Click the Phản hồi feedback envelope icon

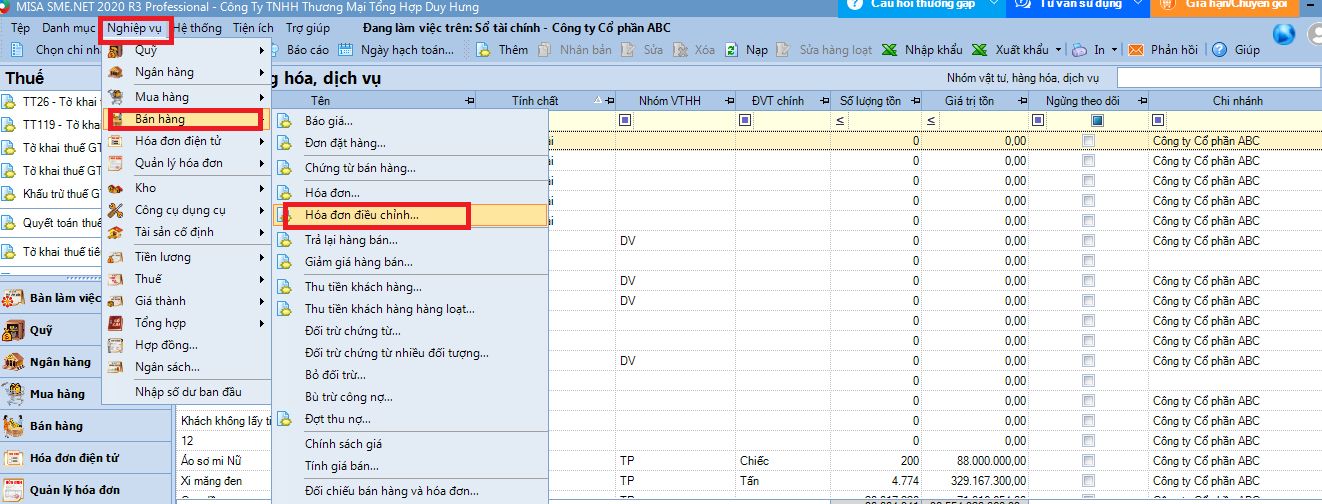click(x=1136, y=49)
